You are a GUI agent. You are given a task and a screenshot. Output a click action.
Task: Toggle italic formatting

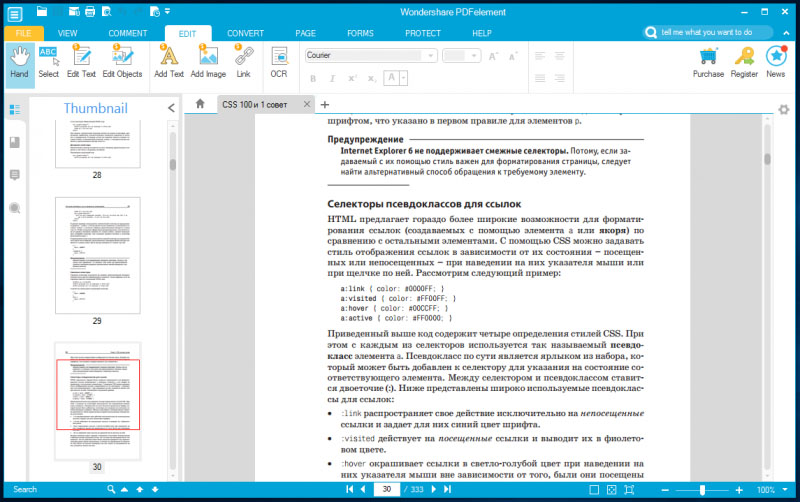click(x=332, y=79)
